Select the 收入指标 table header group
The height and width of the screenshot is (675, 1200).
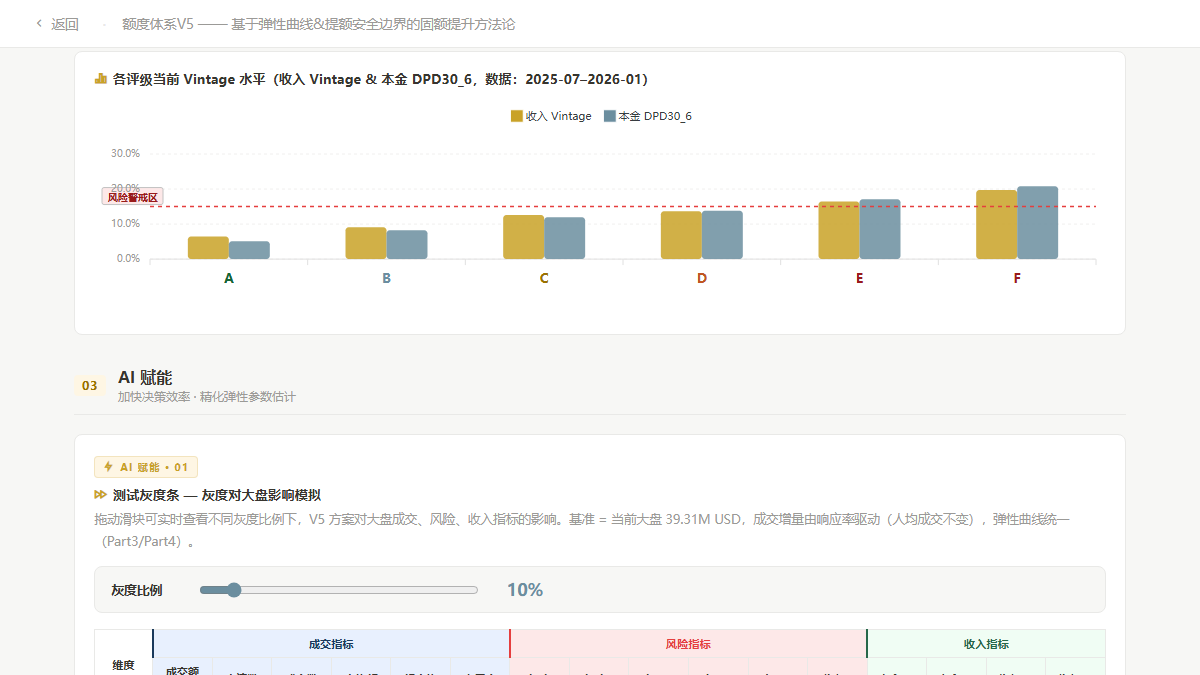tap(986, 644)
